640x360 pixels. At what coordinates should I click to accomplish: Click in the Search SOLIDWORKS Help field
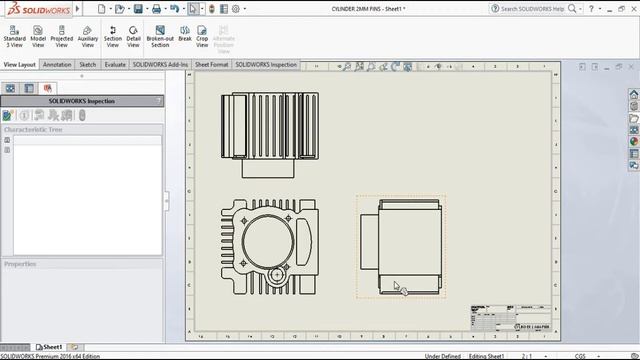pos(533,9)
